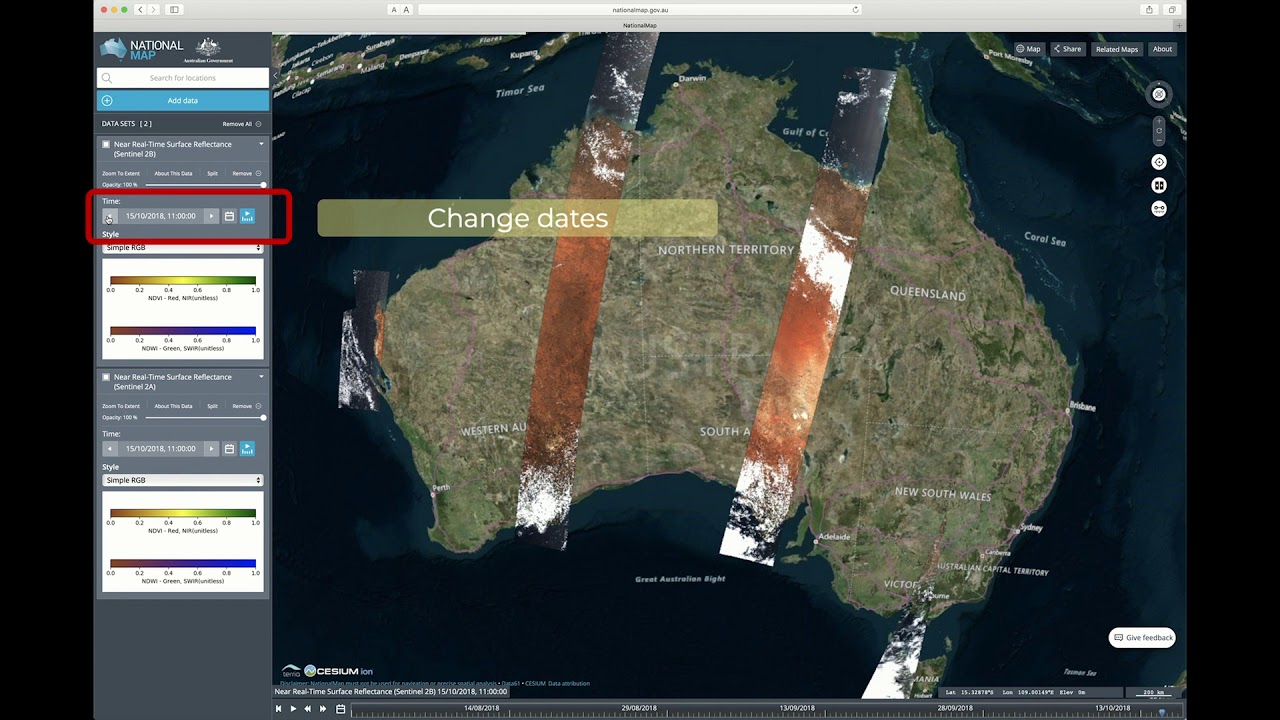The height and width of the screenshot is (720, 1280).
Task: Open the Sentinel 2B Style dropdown
Action: tap(183, 247)
